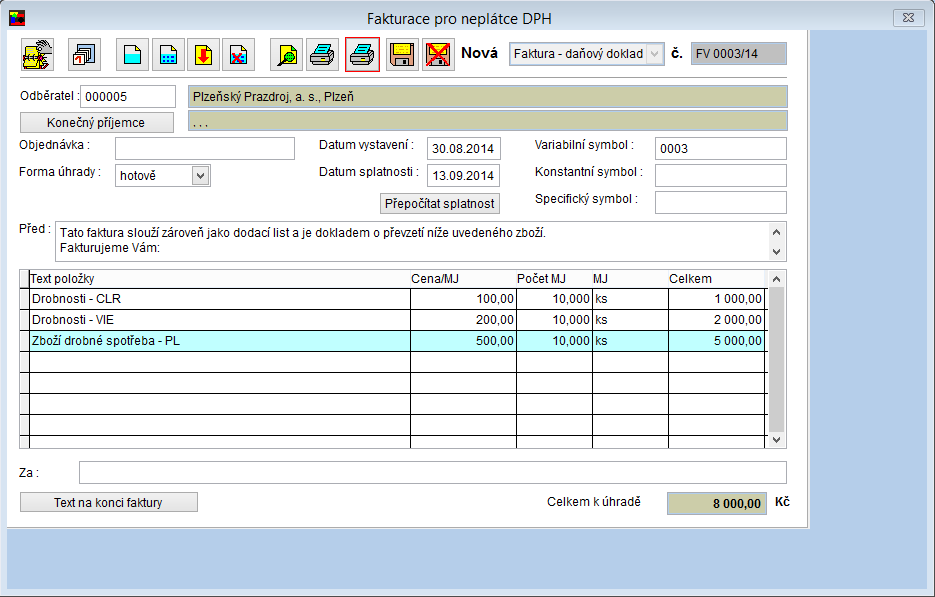Click the Text na konci faktury button
935x597 pixels.
point(109,502)
